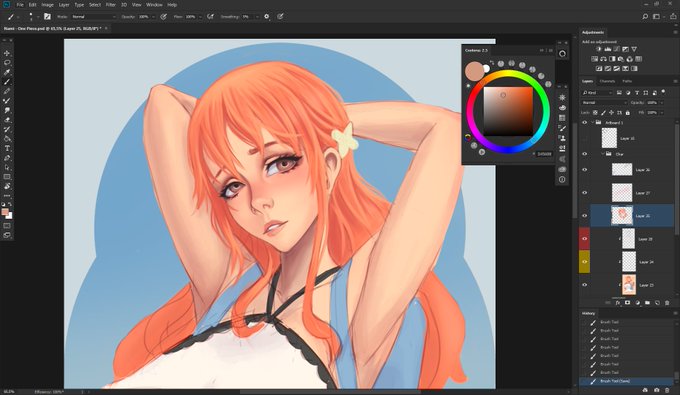Open the Filter menu

point(111,5)
